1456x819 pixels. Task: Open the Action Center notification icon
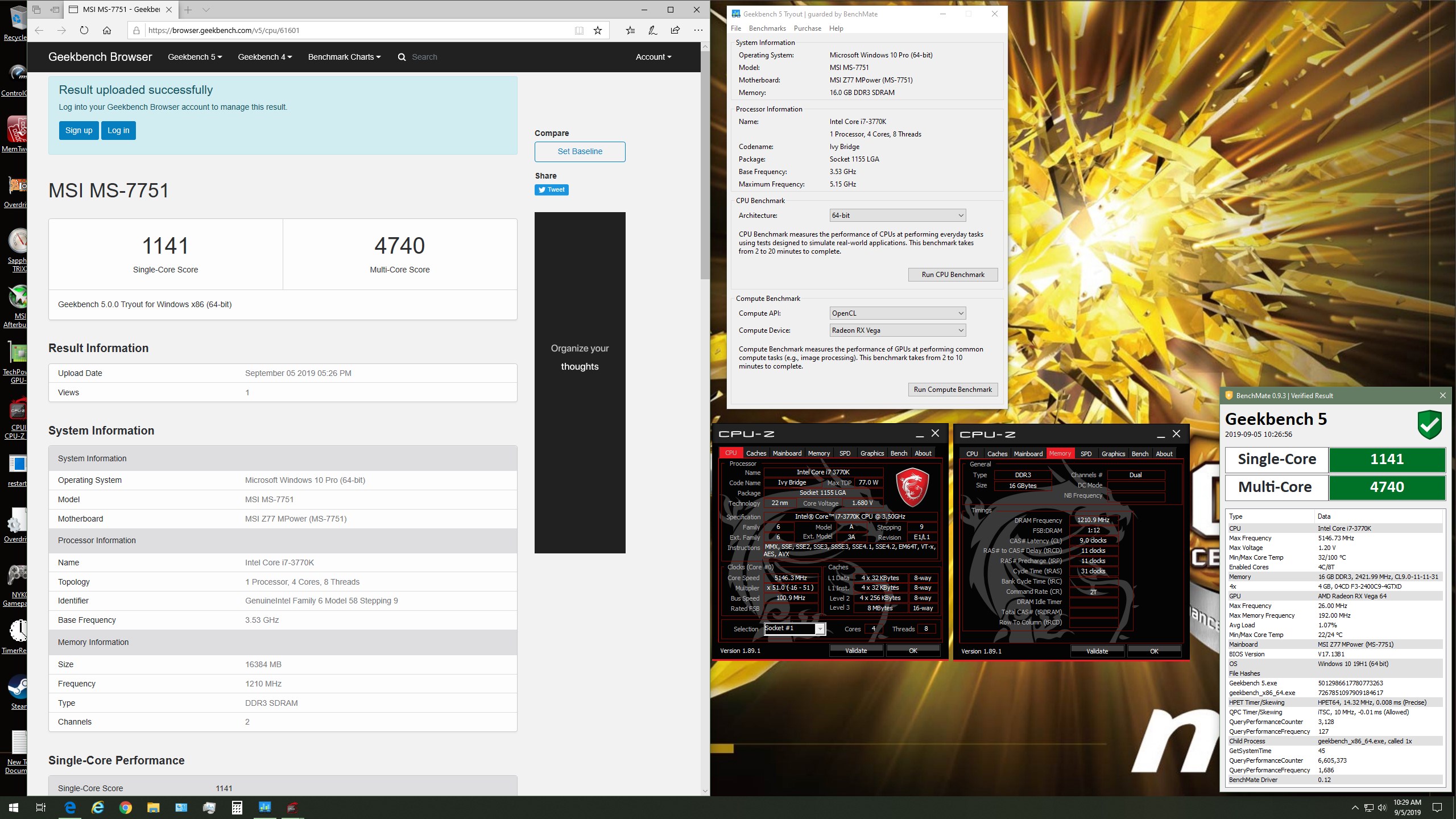(x=1437, y=808)
